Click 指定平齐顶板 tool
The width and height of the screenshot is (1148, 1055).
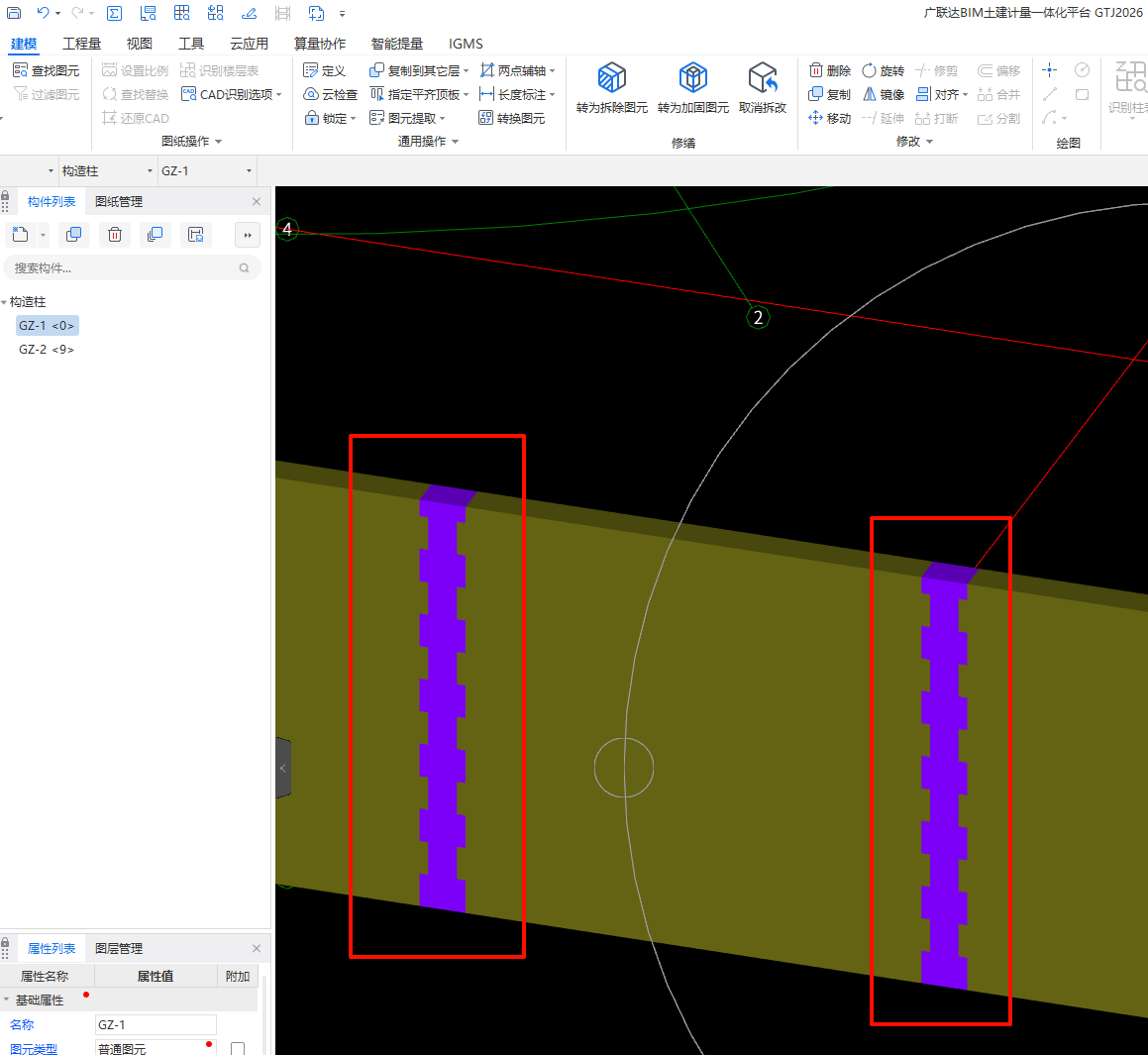pyautogui.click(x=419, y=94)
